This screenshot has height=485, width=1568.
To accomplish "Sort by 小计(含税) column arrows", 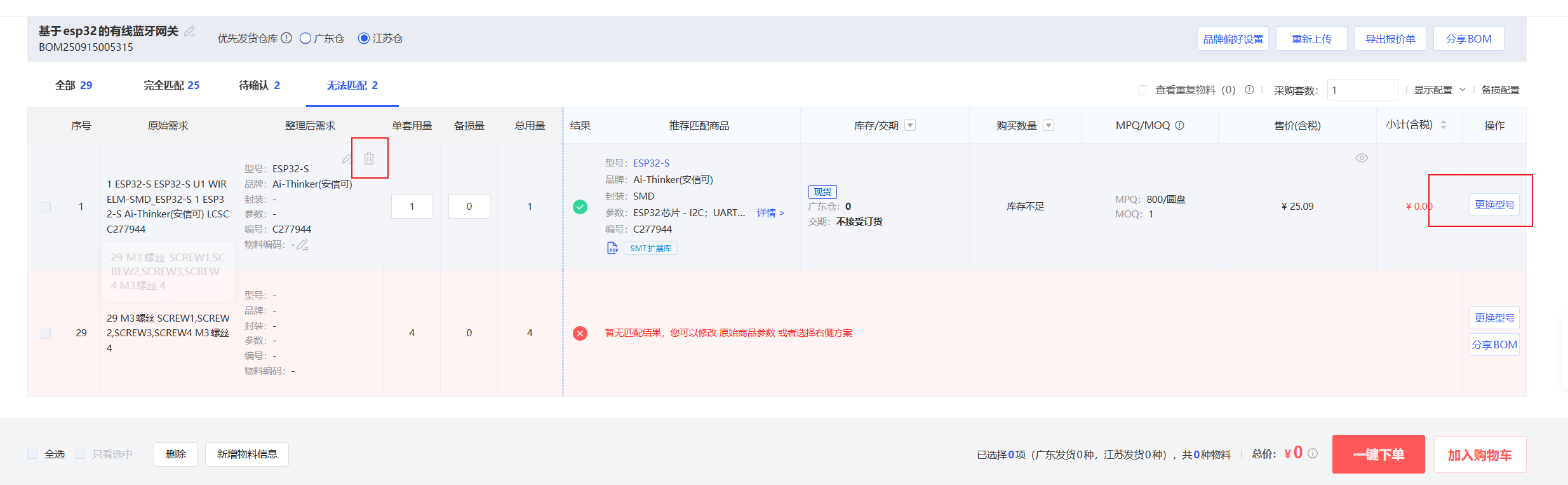I will coord(1444,125).
